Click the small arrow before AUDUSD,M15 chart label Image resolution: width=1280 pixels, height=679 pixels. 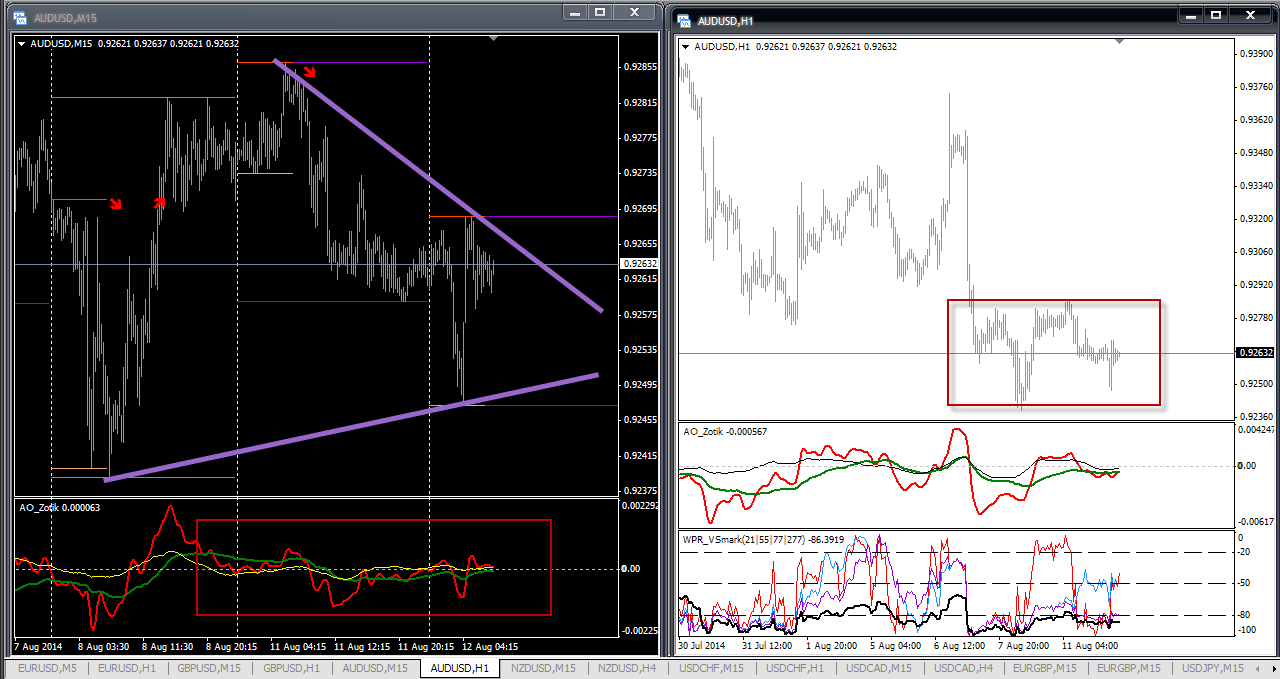pyautogui.click(x=22, y=44)
